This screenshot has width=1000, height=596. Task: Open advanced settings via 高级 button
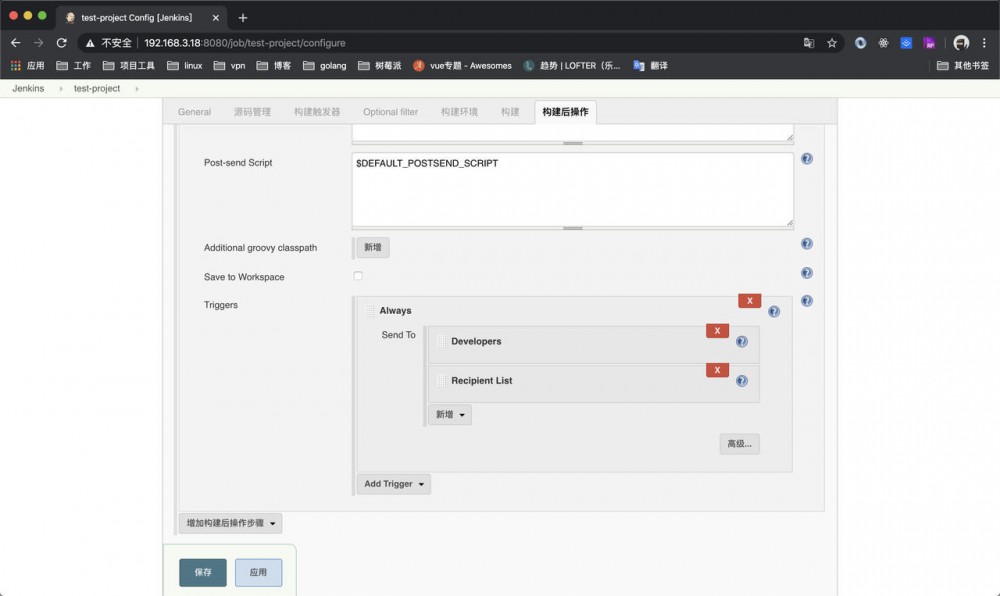(739, 443)
